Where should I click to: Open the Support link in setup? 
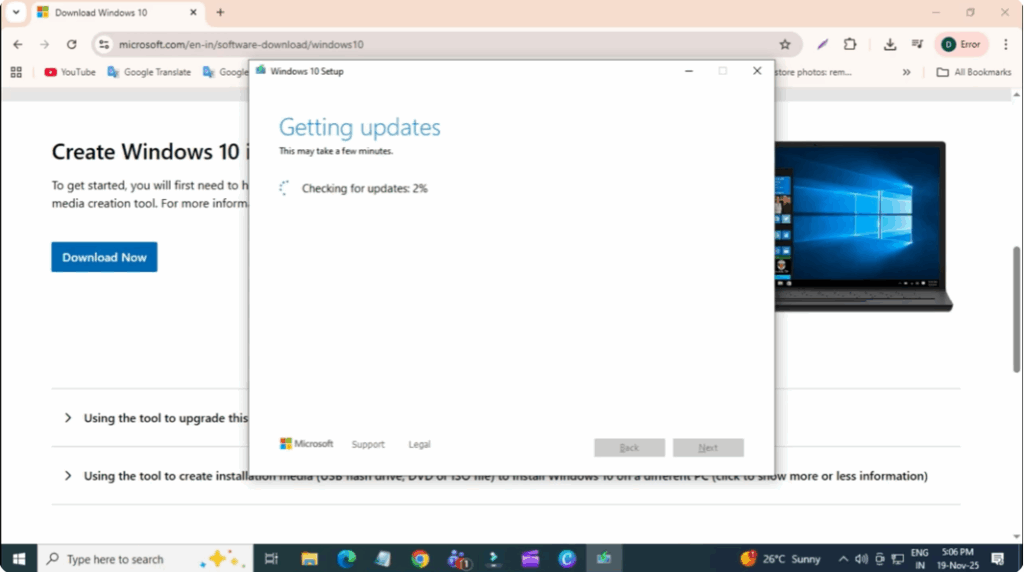click(368, 444)
